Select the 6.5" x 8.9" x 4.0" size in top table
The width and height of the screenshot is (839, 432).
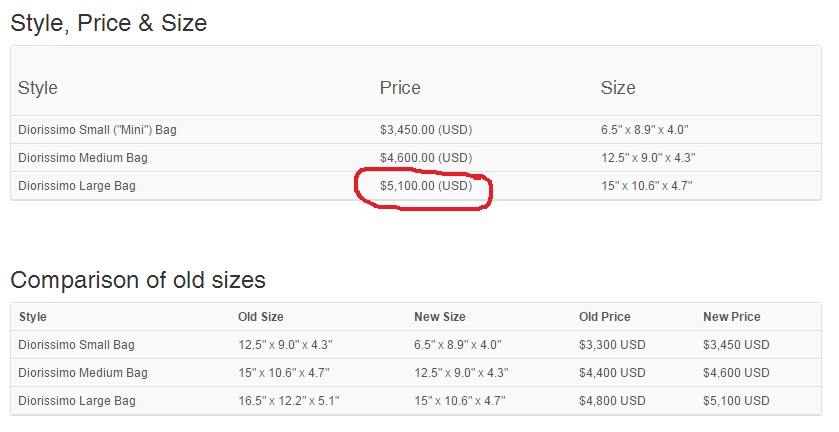(x=645, y=130)
